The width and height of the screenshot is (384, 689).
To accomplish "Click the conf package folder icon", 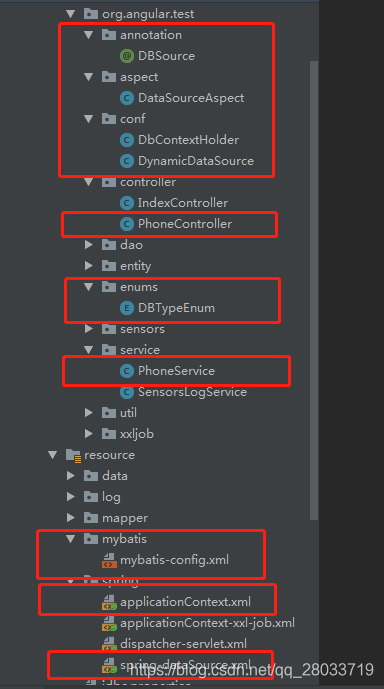I will [x=109, y=119].
